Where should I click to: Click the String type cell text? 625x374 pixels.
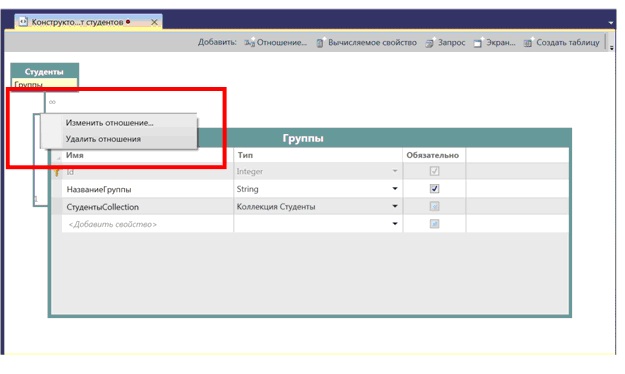248,189
